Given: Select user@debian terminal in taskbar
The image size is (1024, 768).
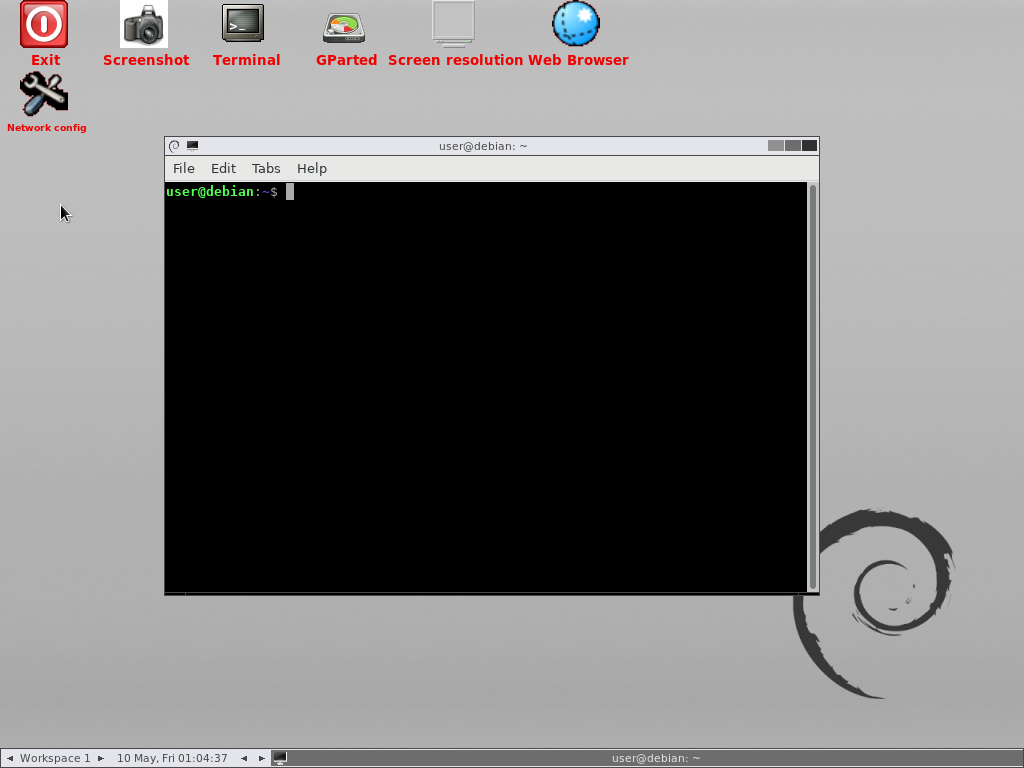Looking at the screenshot, I should click(655, 758).
